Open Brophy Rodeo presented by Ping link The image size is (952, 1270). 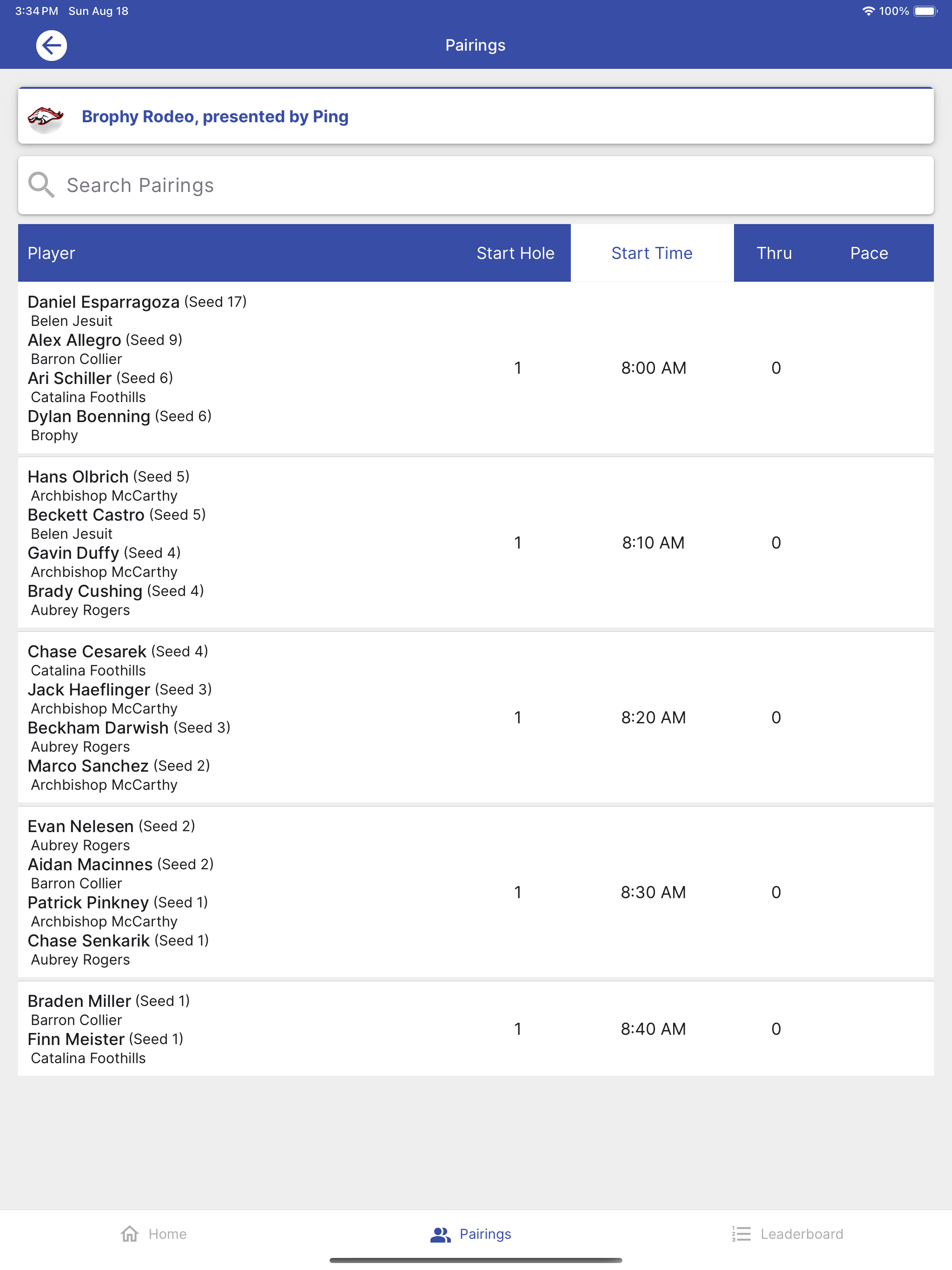[x=215, y=117]
